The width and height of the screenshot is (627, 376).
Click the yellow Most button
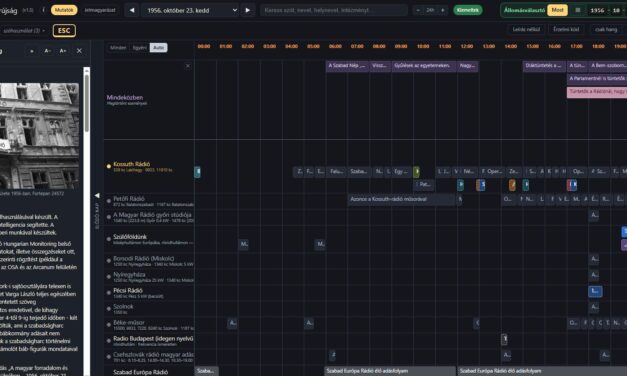click(557, 10)
